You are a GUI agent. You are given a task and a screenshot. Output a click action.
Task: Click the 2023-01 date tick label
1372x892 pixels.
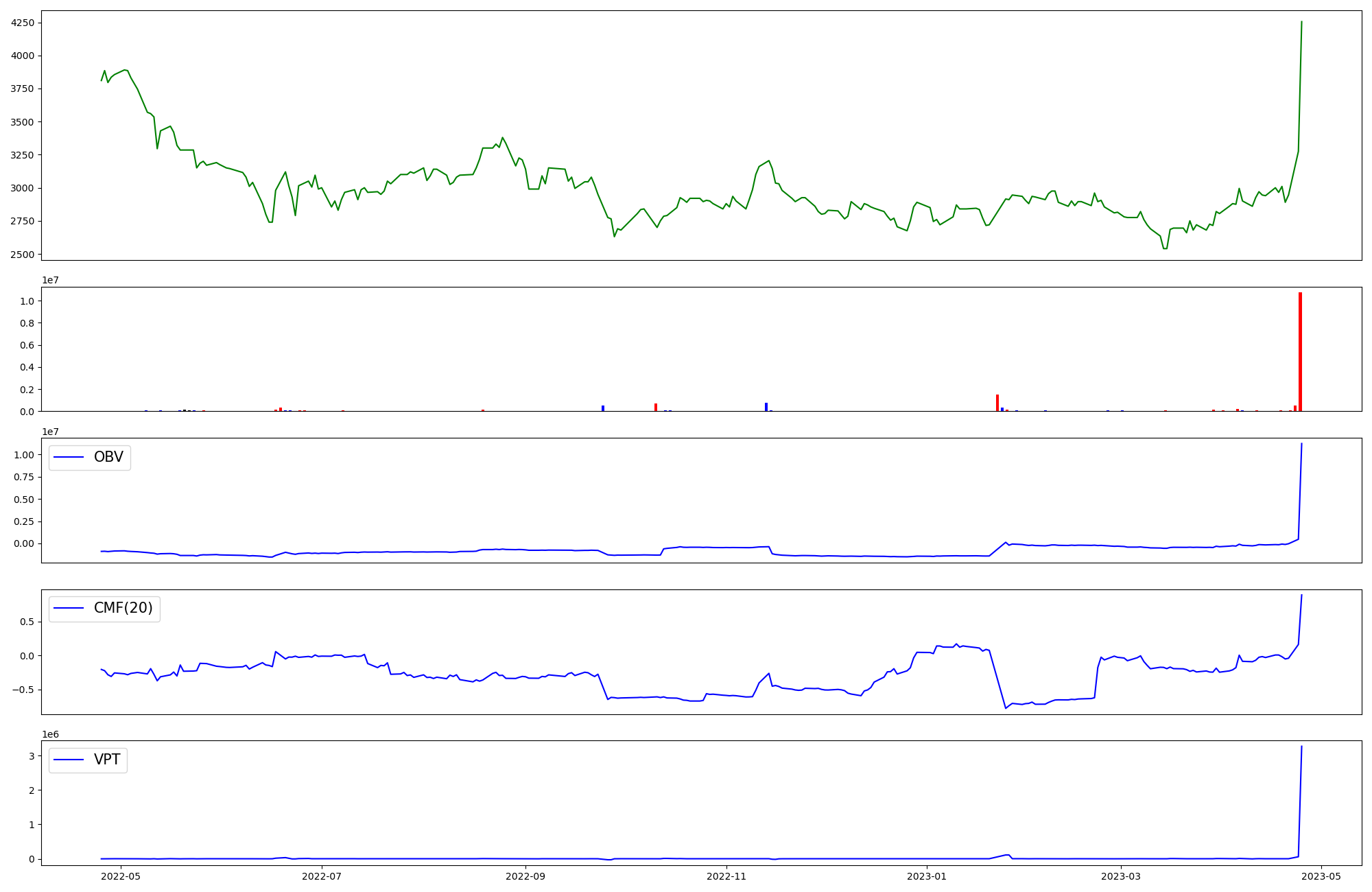tap(927, 876)
